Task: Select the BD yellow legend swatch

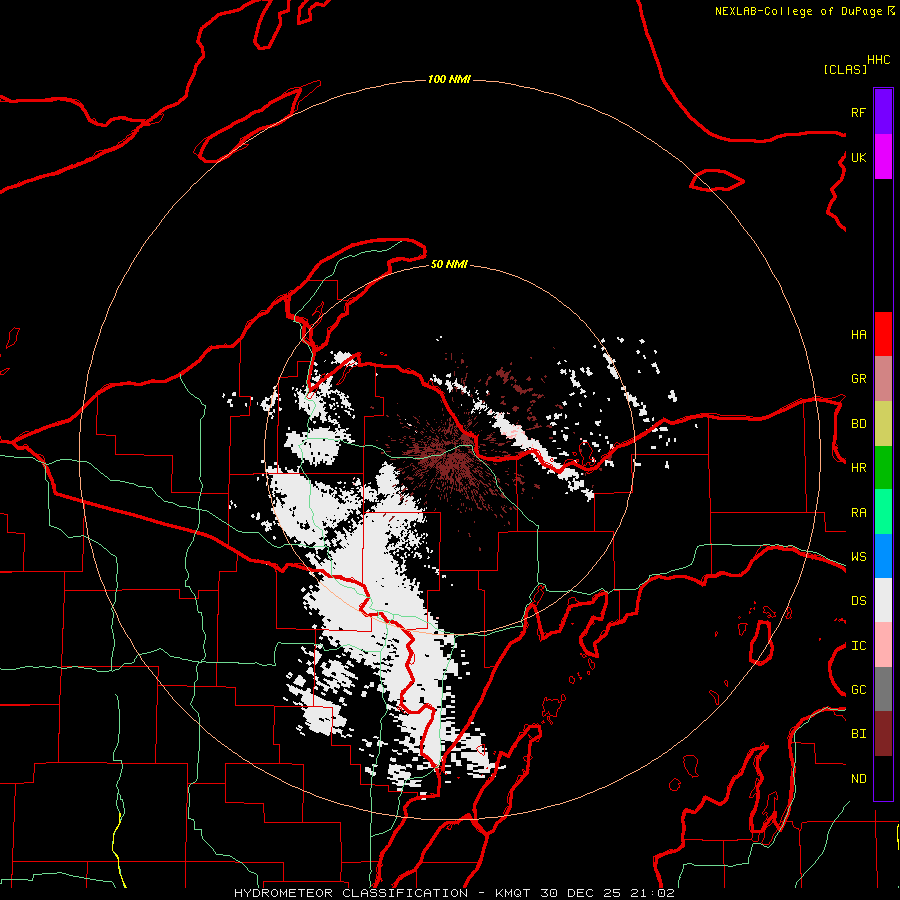Action: click(x=883, y=424)
